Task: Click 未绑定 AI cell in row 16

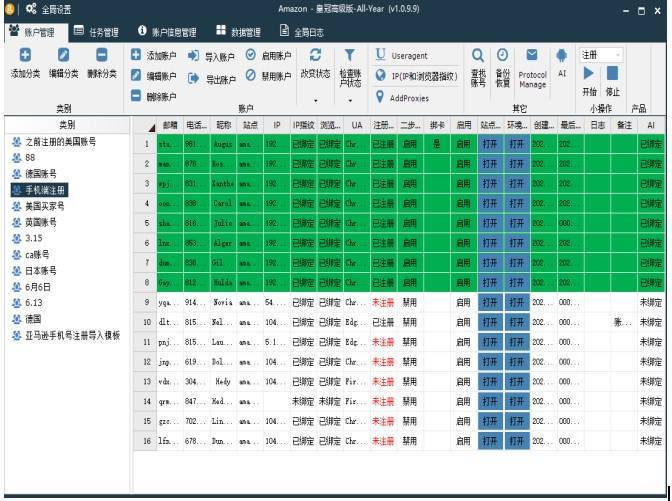Action: 651,441
